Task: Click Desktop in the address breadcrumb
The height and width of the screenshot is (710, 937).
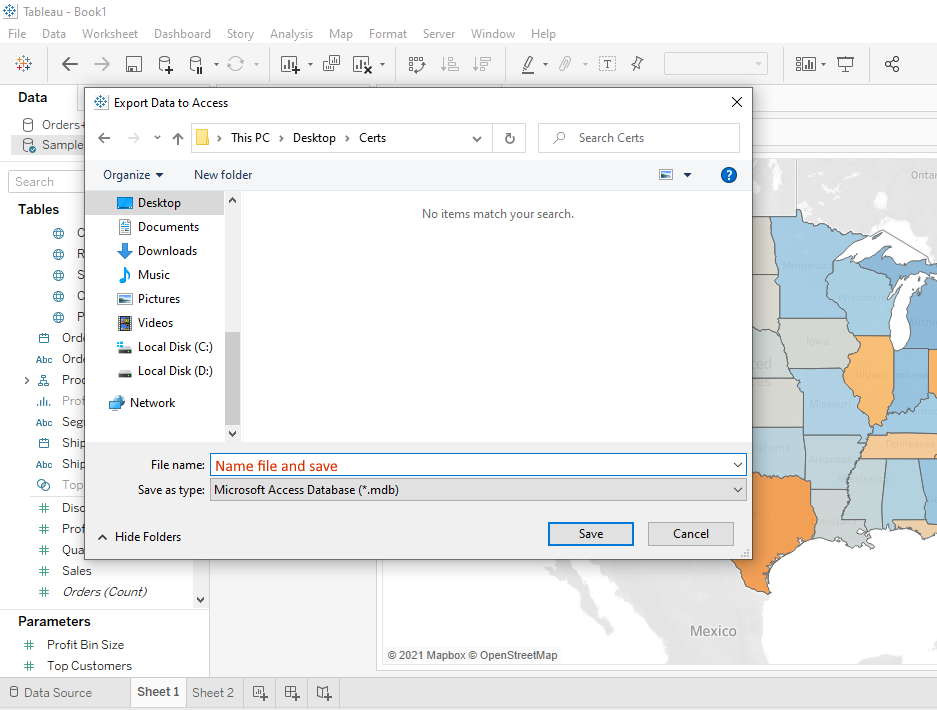Action: [x=314, y=138]
